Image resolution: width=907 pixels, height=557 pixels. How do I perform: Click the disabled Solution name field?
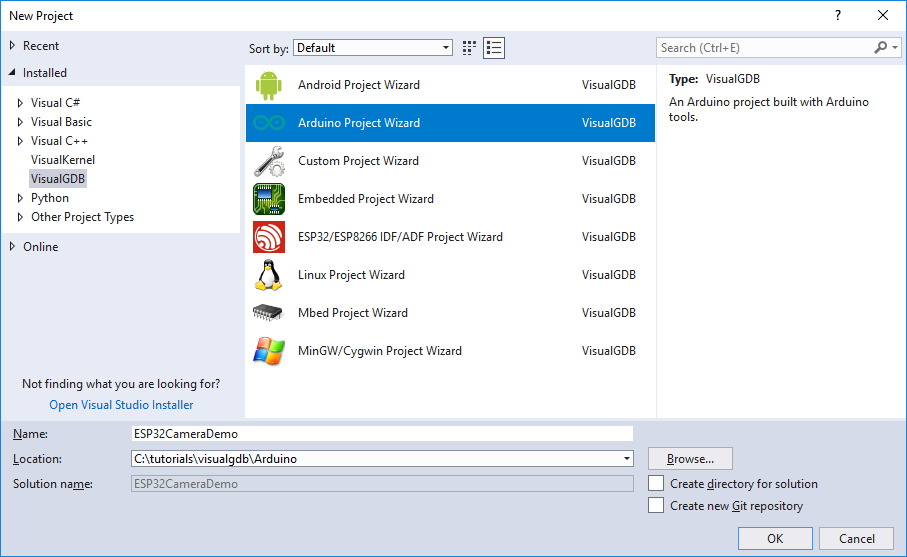click(382, 484)
